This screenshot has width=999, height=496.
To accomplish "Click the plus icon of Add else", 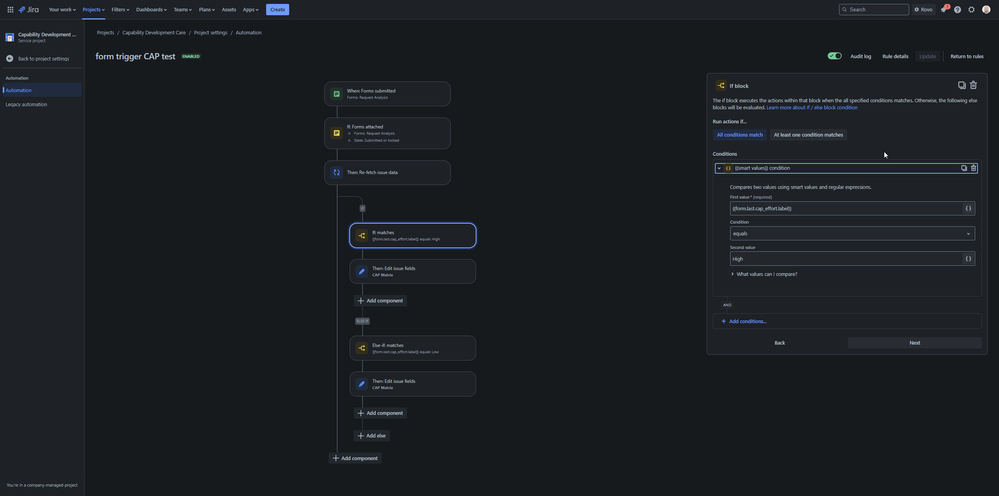I will 361,436.
